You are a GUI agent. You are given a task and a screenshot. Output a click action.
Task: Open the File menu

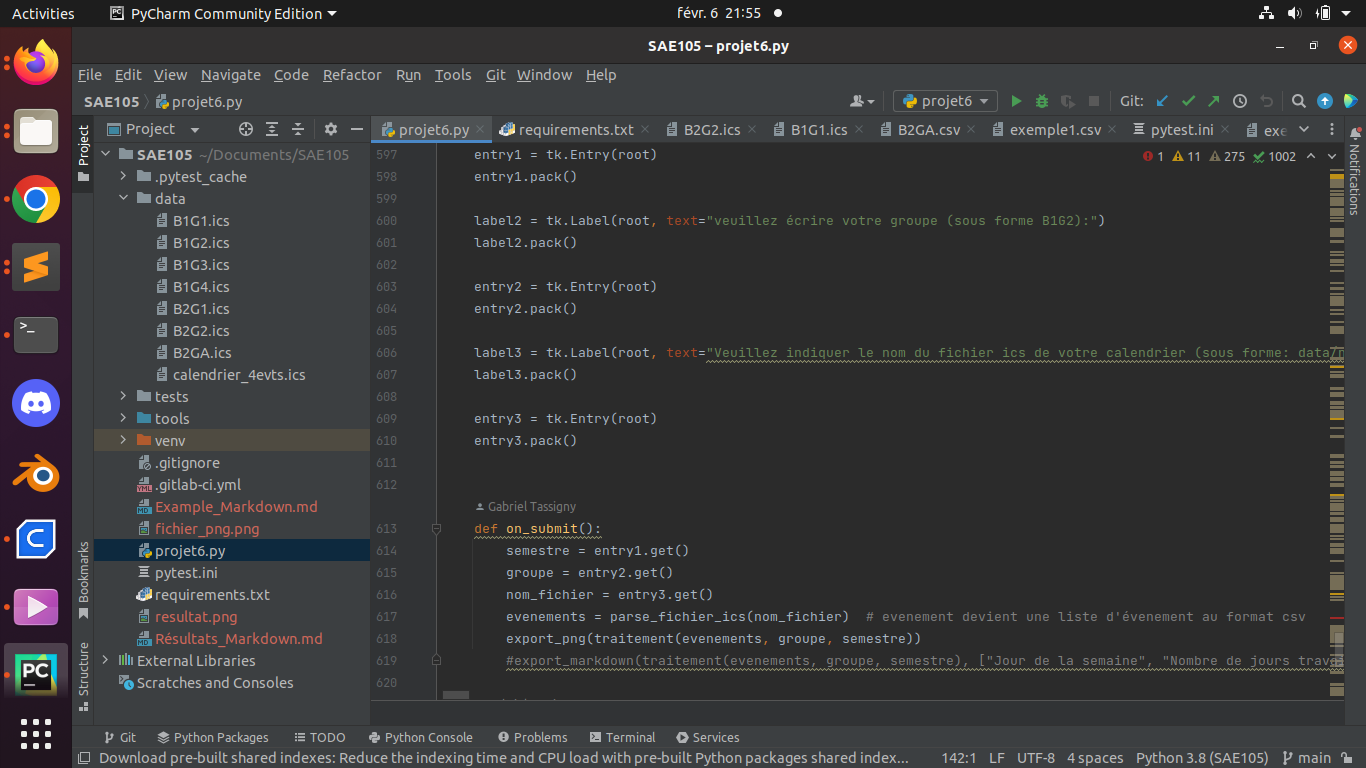[x=90, y=75]
